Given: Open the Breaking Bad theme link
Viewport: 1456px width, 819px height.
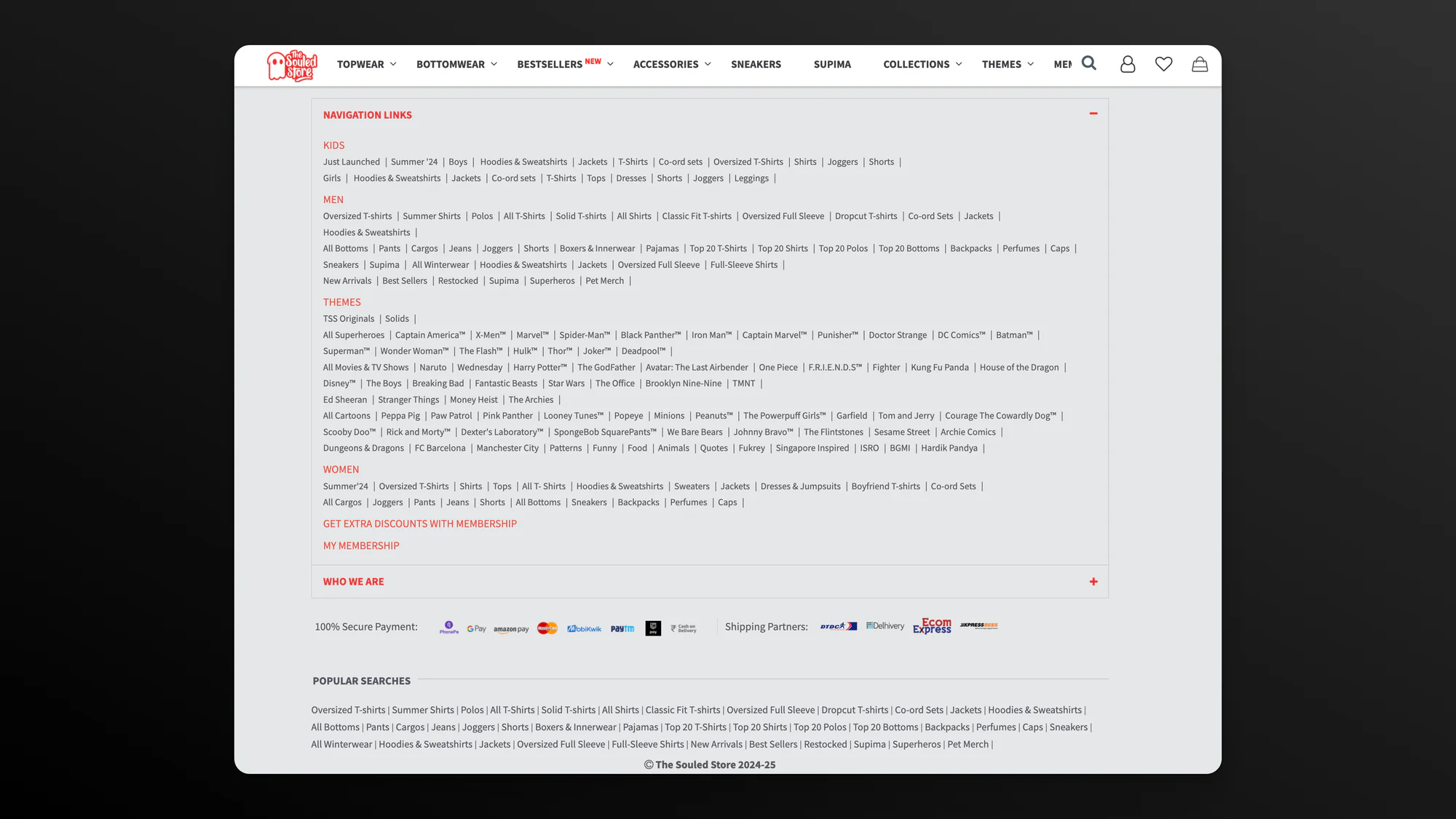Looking at the screenshot, I should click(438, 383).
